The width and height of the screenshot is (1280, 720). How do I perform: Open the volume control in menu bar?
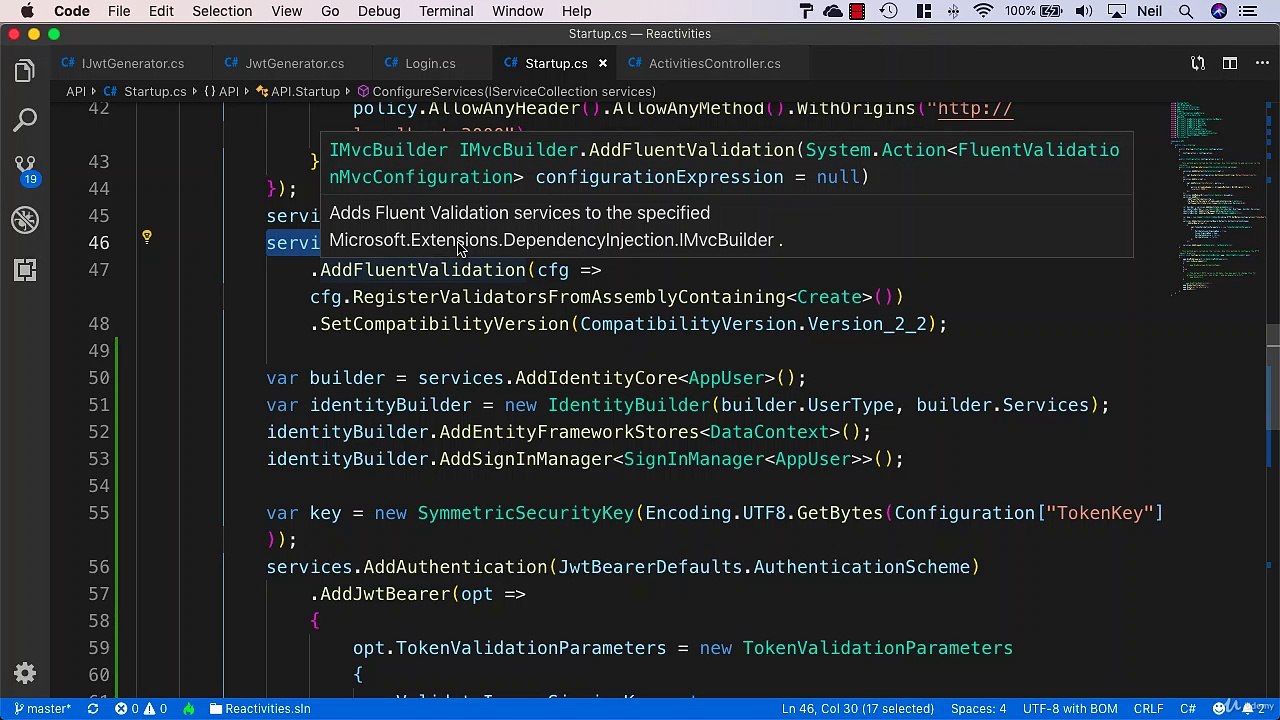(x=1084, y=11)
